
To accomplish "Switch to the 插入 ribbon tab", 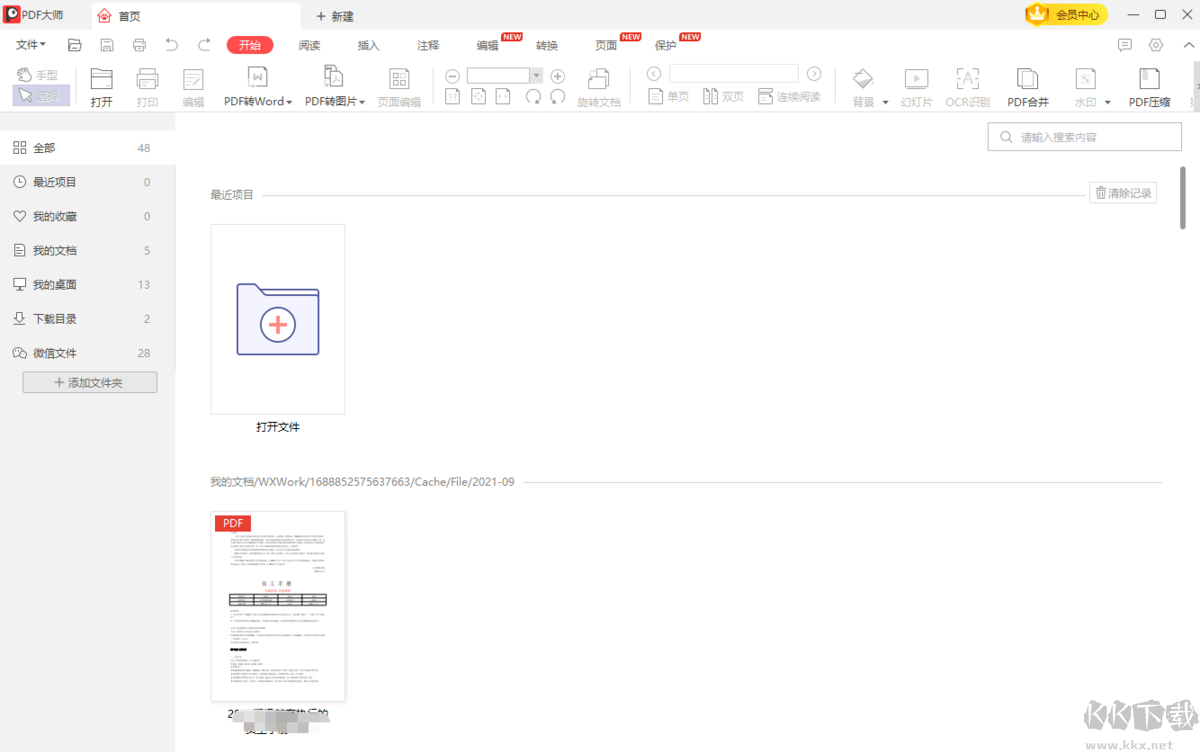I will (x=369, y=45).
